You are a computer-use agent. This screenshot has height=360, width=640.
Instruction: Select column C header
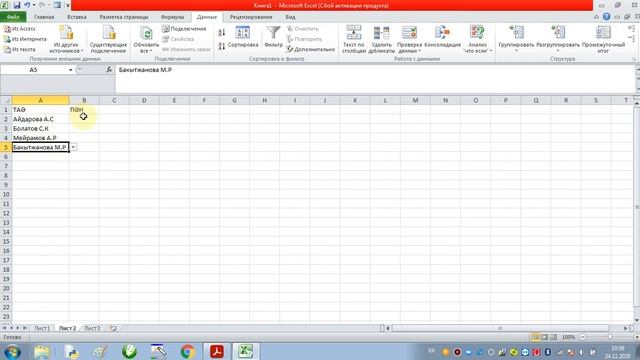[x=114, y=100]
